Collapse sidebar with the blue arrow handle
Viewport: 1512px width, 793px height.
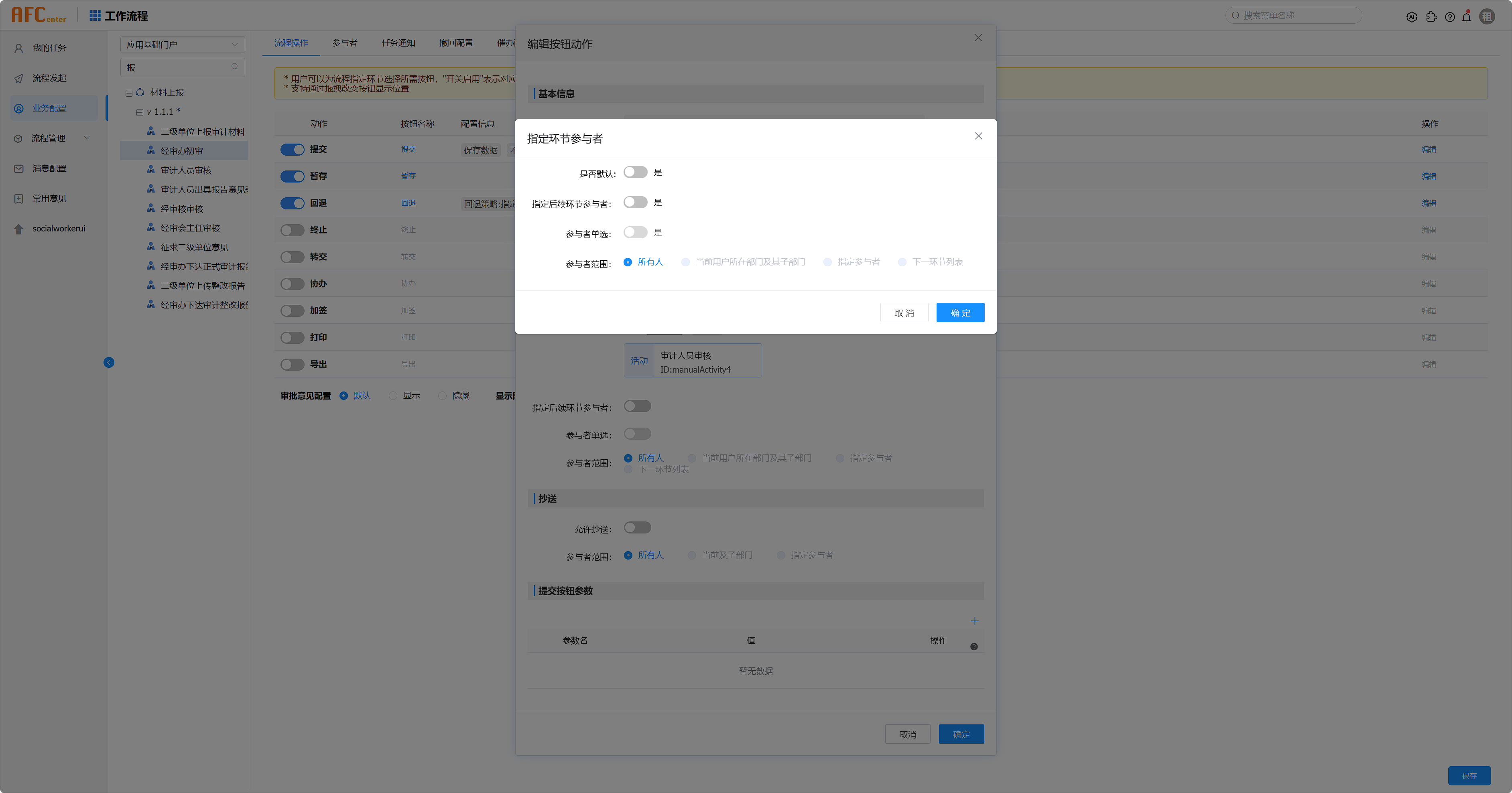109,363
